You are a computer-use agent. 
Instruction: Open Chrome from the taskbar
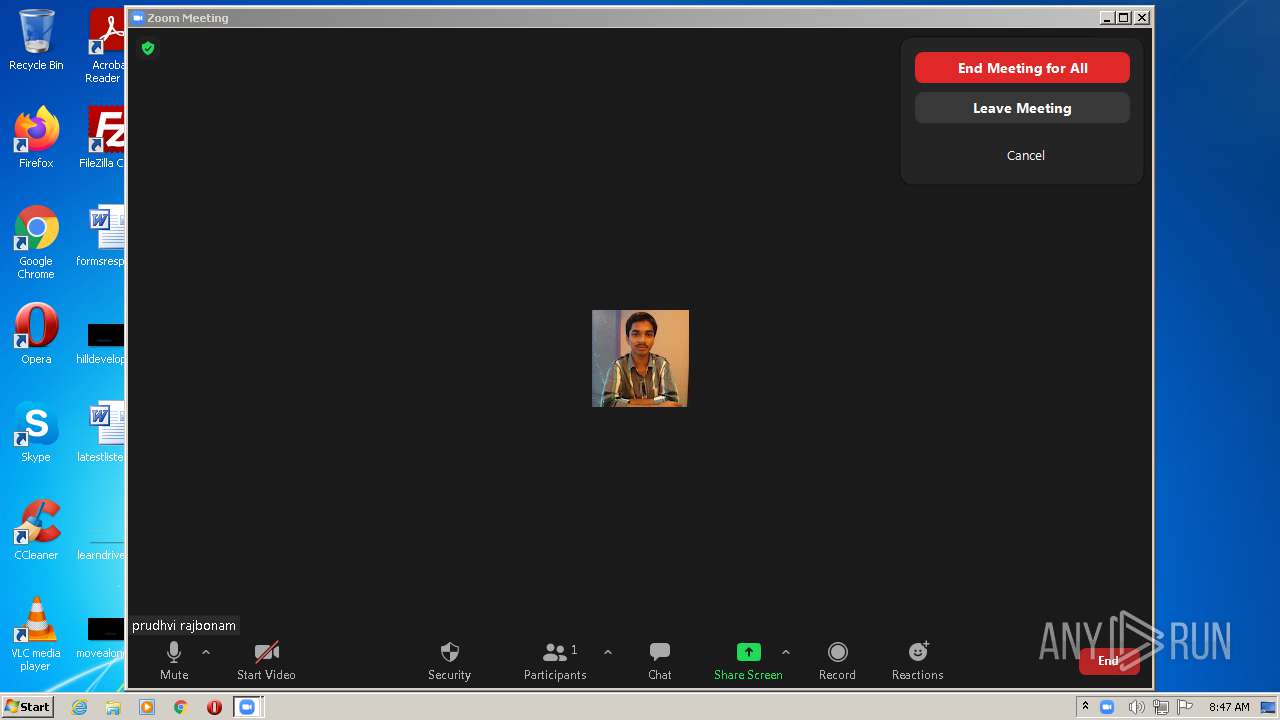click(x=181, y=707)
